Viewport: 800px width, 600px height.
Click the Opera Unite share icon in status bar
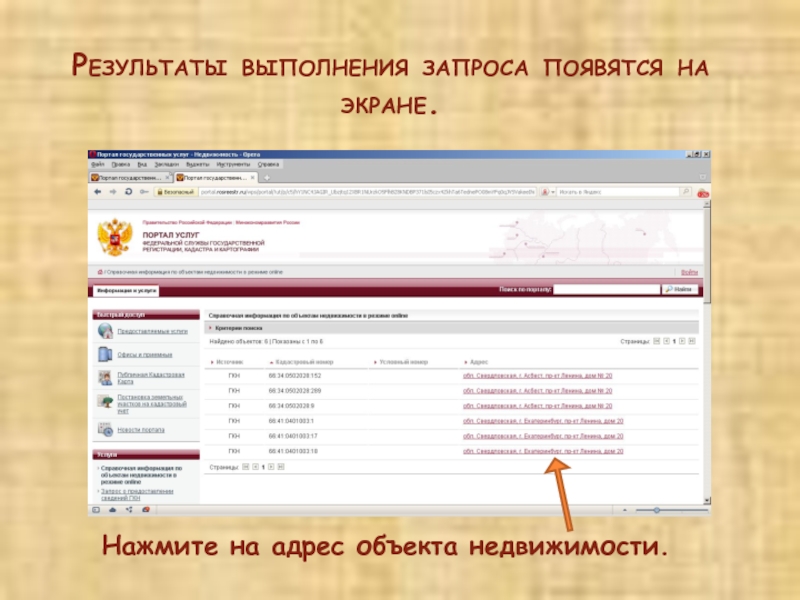click(129, 510)
